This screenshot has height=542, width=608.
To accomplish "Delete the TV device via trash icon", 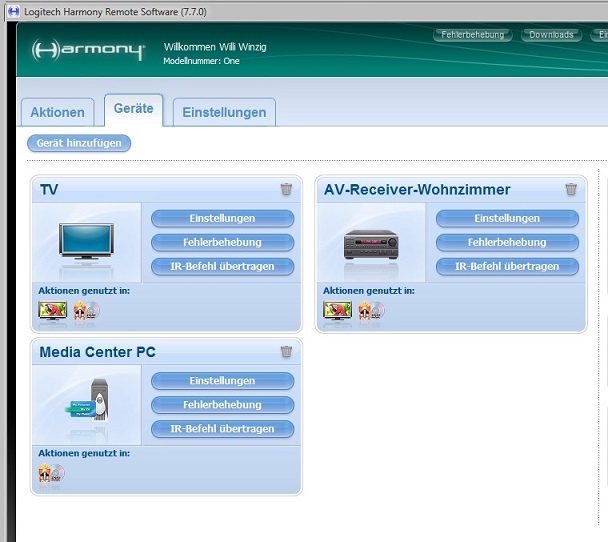I will click(286, 189).
